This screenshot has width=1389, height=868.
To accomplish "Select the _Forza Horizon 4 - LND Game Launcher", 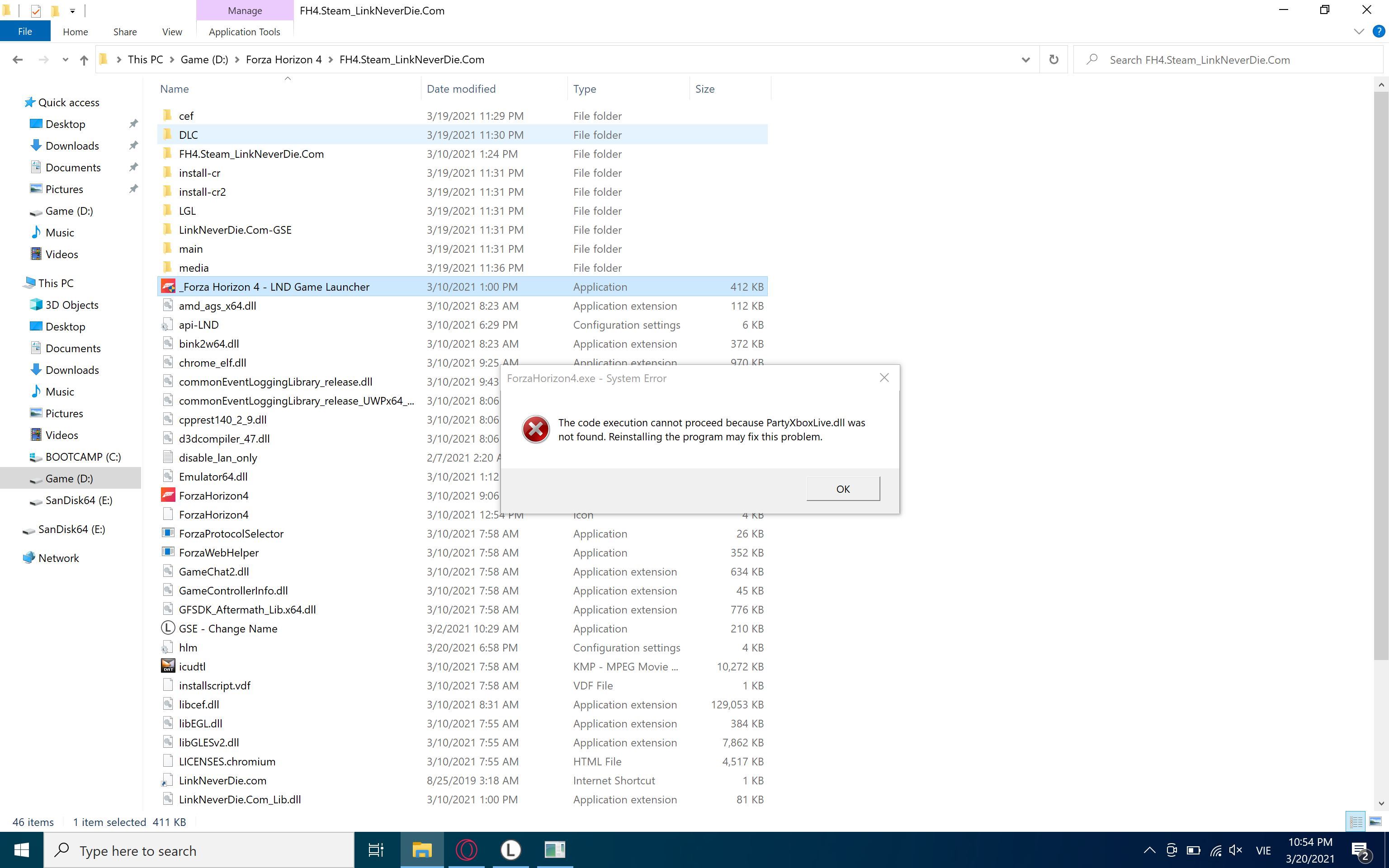I will tap(274, 287).
